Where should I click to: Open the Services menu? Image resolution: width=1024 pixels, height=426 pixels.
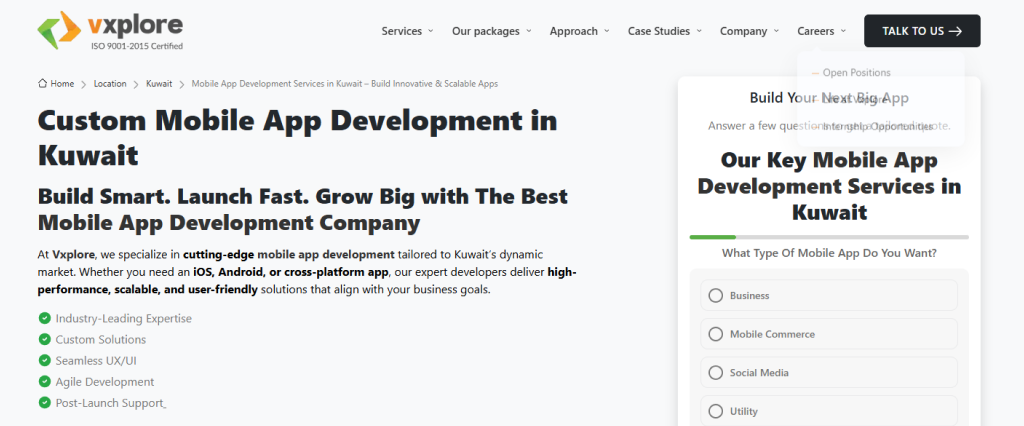402,31
